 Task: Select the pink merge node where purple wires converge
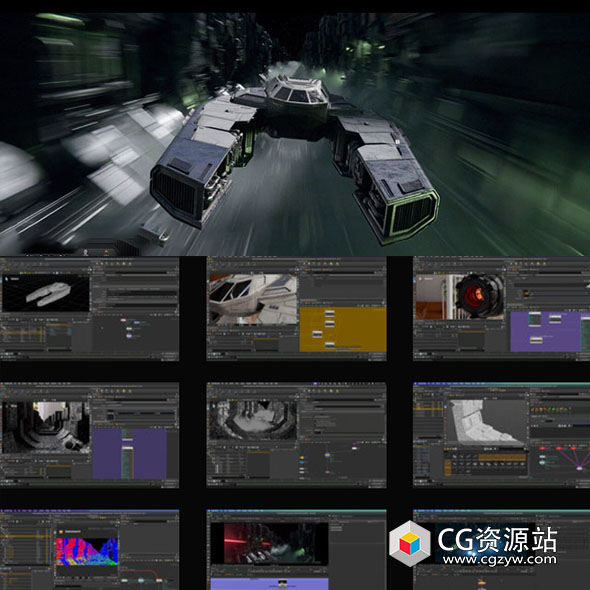click(579, 468)
